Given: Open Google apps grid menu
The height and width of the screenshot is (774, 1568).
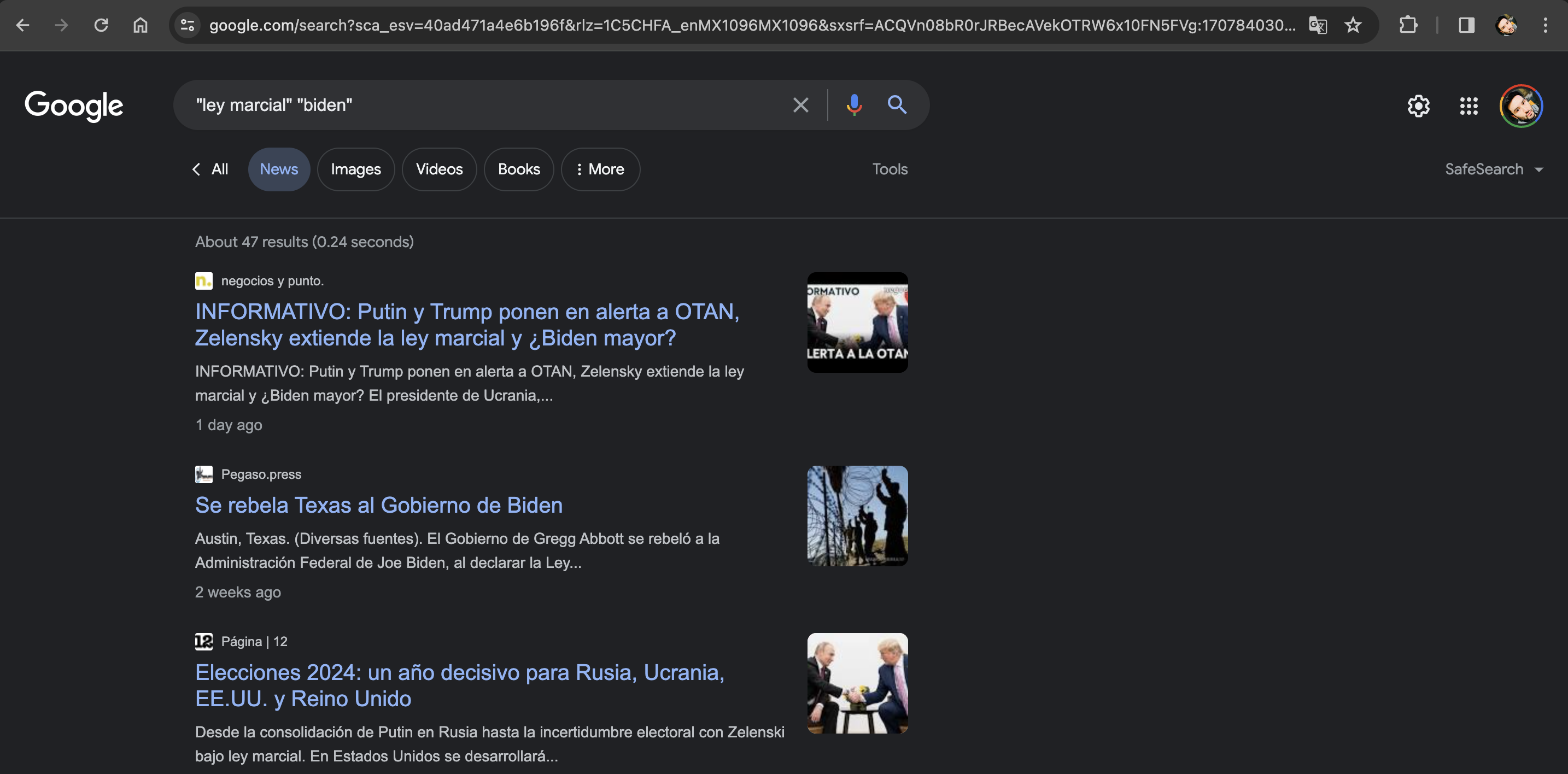Looking at the screenshot, I should [x=1468, y=106].
